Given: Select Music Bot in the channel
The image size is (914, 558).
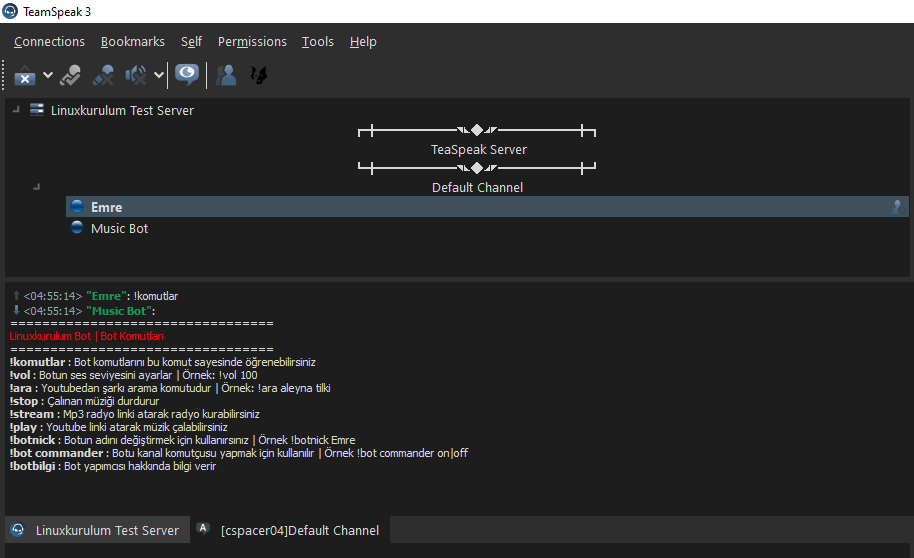Looking at the screenshot, I should [x=119, y=229].
